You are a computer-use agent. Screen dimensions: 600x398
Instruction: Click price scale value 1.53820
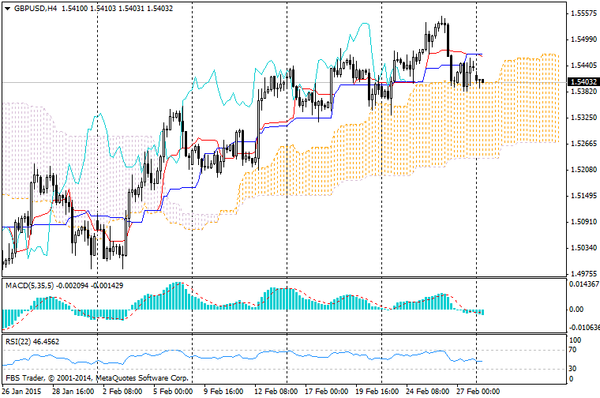pyautogui.click(x=584, y=91)
